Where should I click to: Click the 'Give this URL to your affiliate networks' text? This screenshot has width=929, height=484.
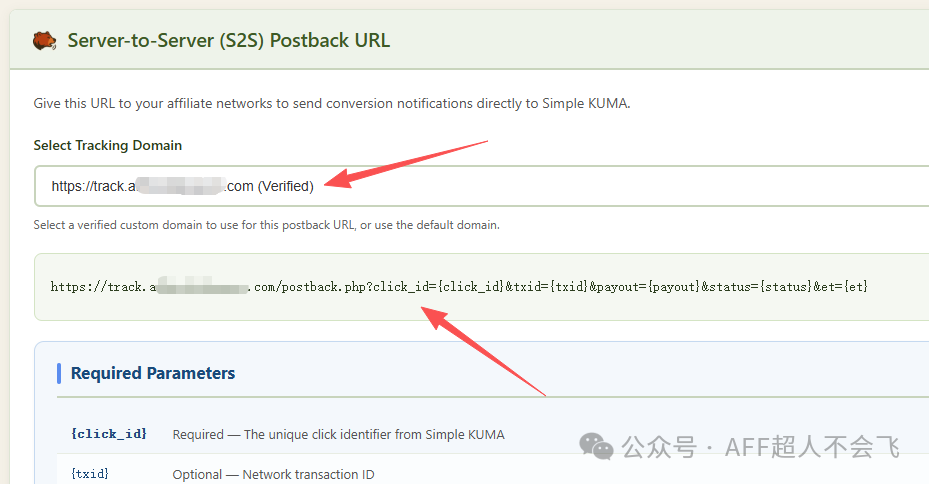click(332, 103)
